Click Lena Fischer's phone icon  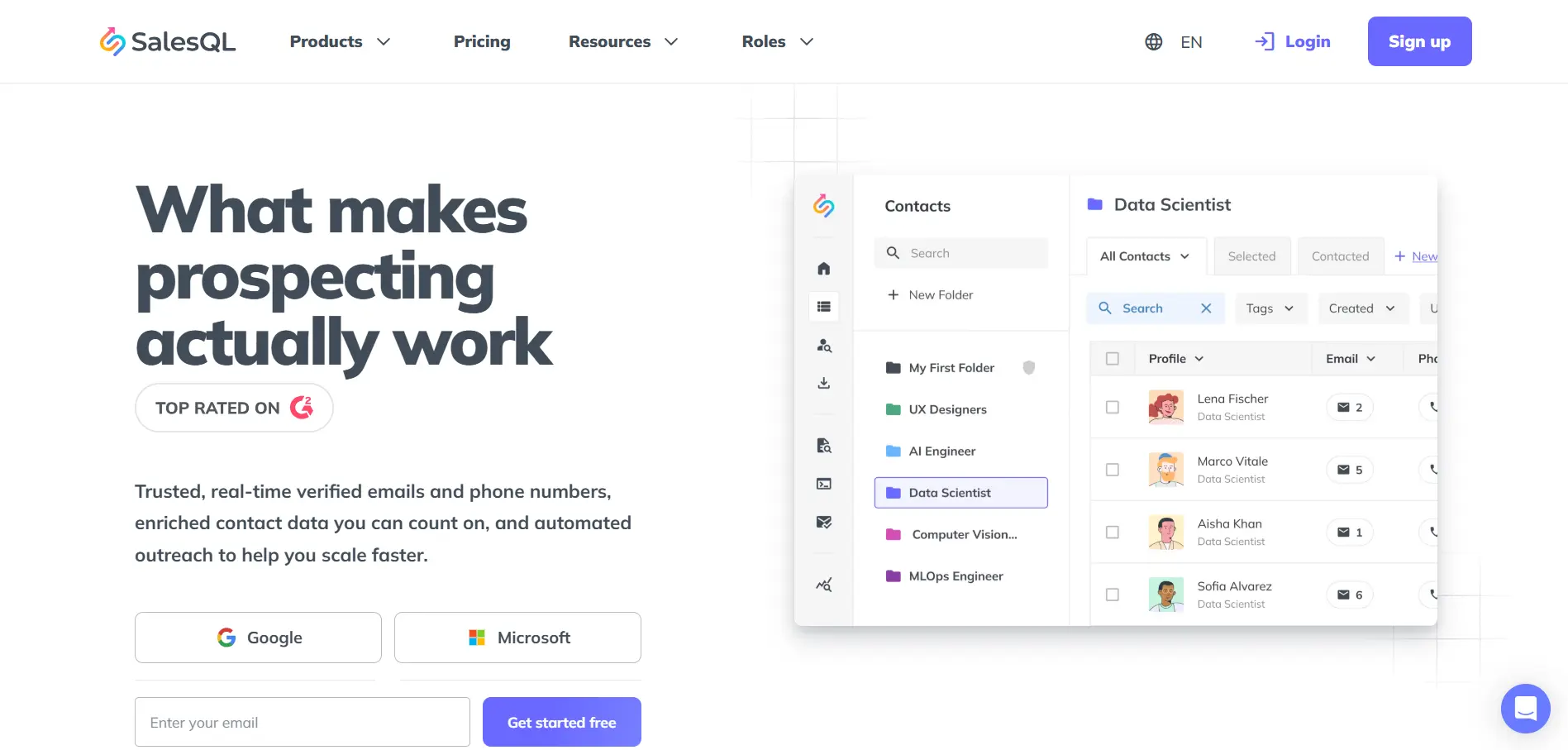[1432, 407]
